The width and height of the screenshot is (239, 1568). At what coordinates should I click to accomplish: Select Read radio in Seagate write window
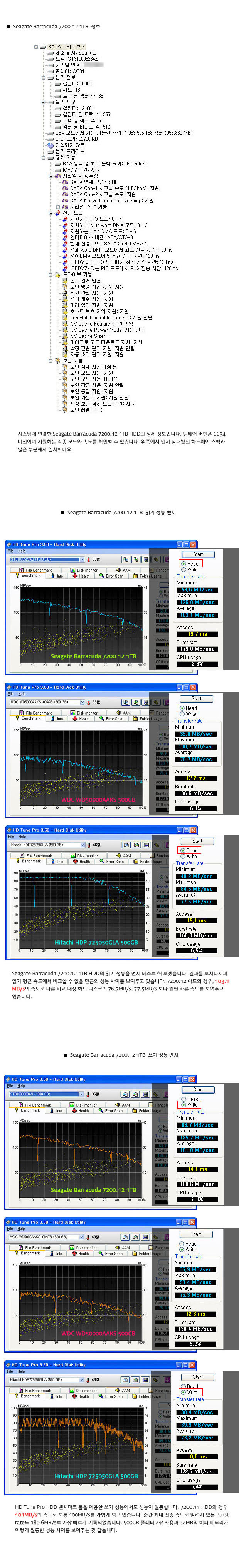pyautogui.click(x=183, y=1099)
